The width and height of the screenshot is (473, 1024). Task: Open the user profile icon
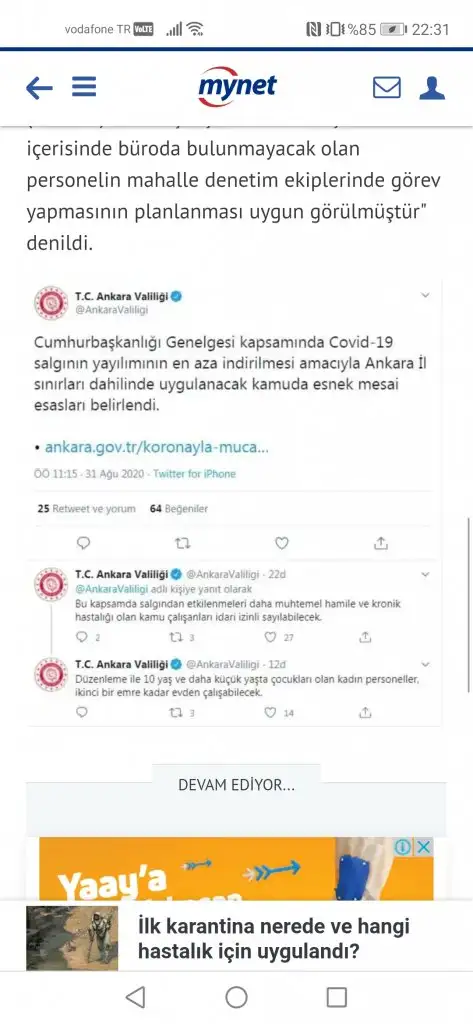tap(432, 88)
